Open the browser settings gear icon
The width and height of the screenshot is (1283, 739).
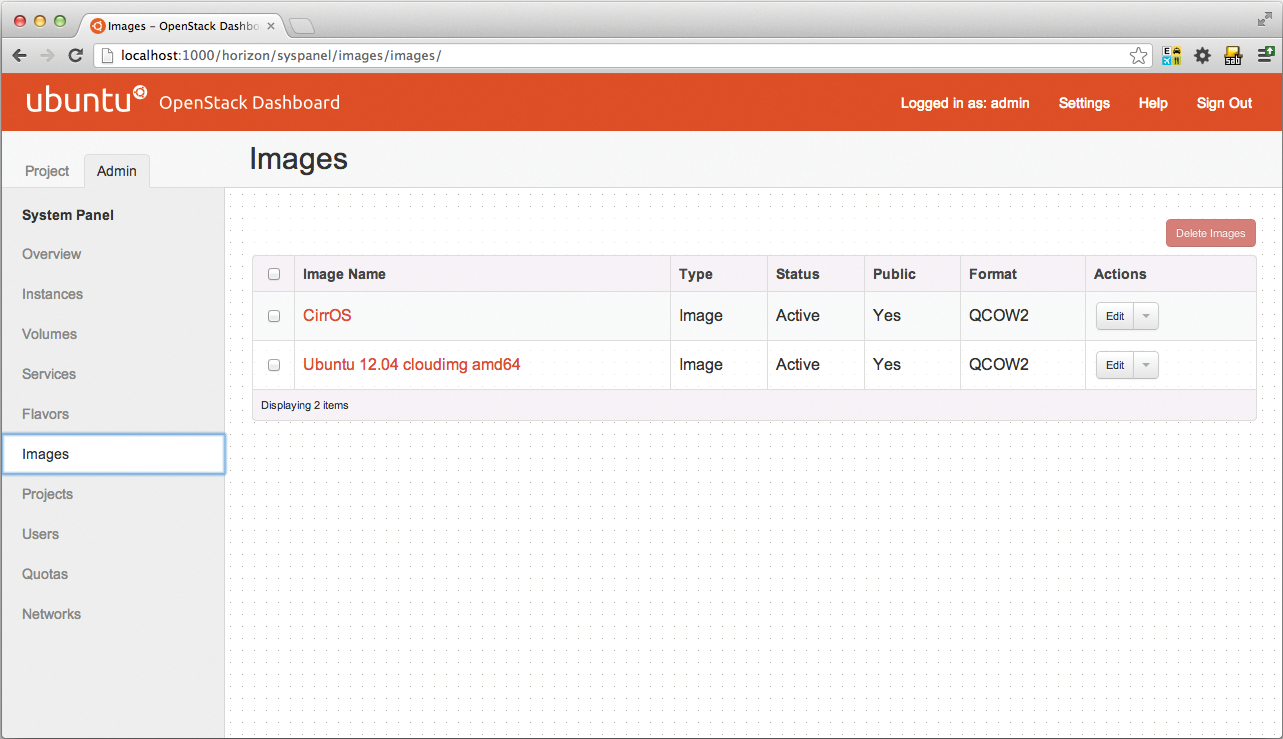1202,55
